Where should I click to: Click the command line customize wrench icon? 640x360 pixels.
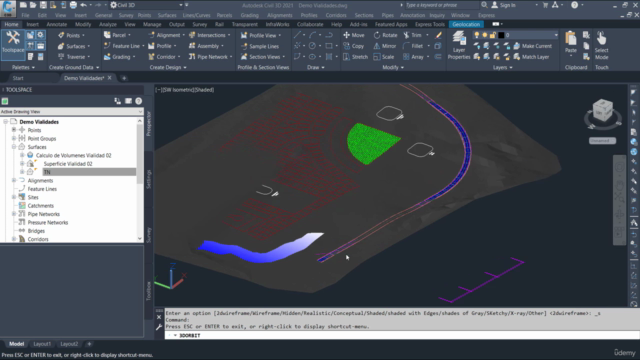click(x=159, y=327)
